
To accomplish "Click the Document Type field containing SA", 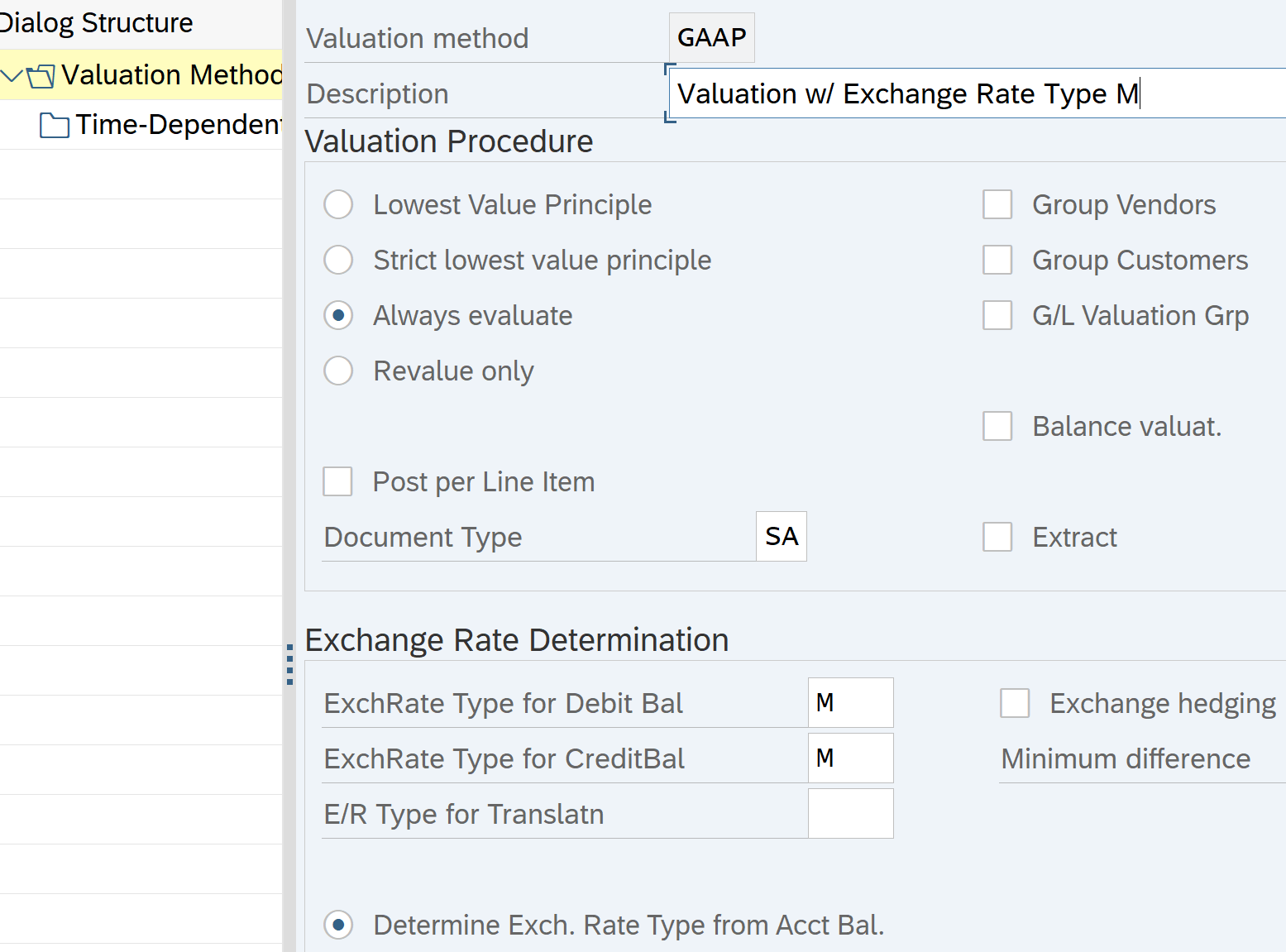I will [782, 537].
